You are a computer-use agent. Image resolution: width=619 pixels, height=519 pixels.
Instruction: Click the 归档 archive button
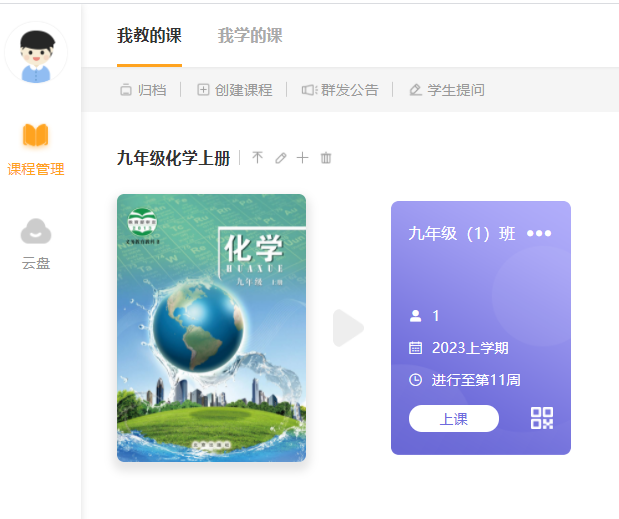click(142, 90)
